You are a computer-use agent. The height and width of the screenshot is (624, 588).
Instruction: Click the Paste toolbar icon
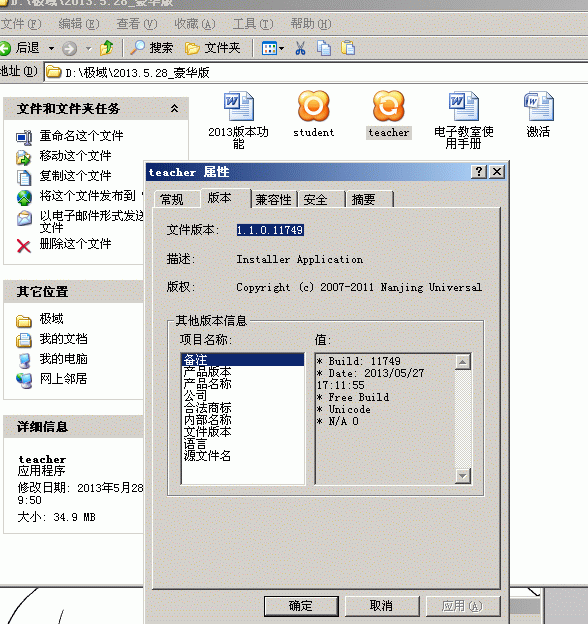pyautogui.click(x=348, y=49)
